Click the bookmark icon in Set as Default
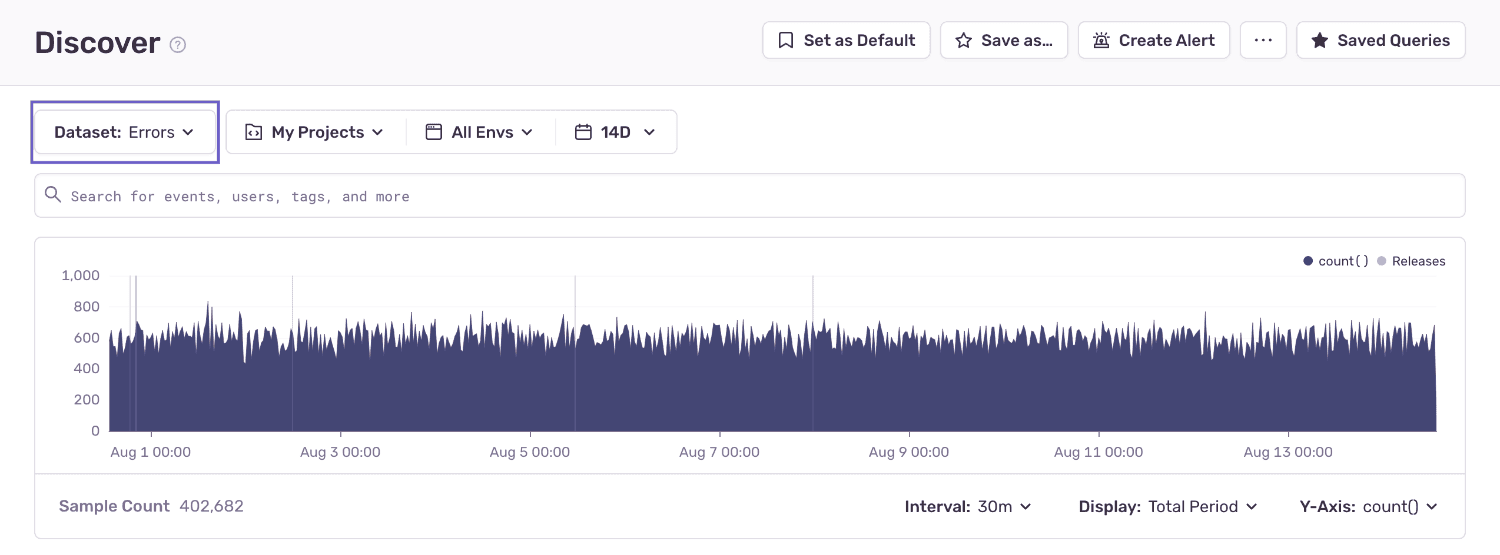The height and width of the screenshot is (555, 1500). [786, 41]
